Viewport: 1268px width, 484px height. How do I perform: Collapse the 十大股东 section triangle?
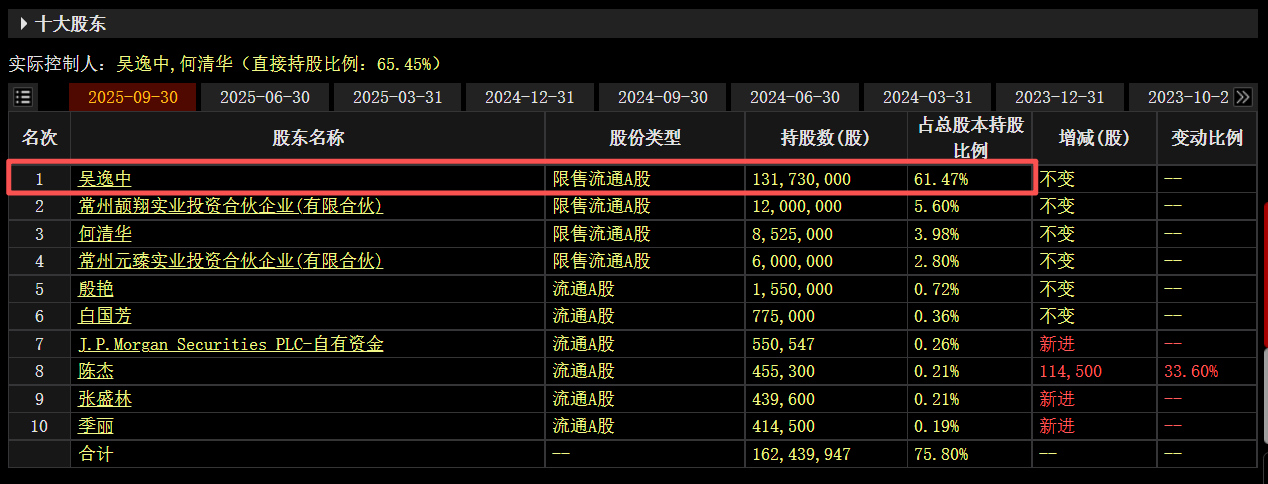click(23, 24)
